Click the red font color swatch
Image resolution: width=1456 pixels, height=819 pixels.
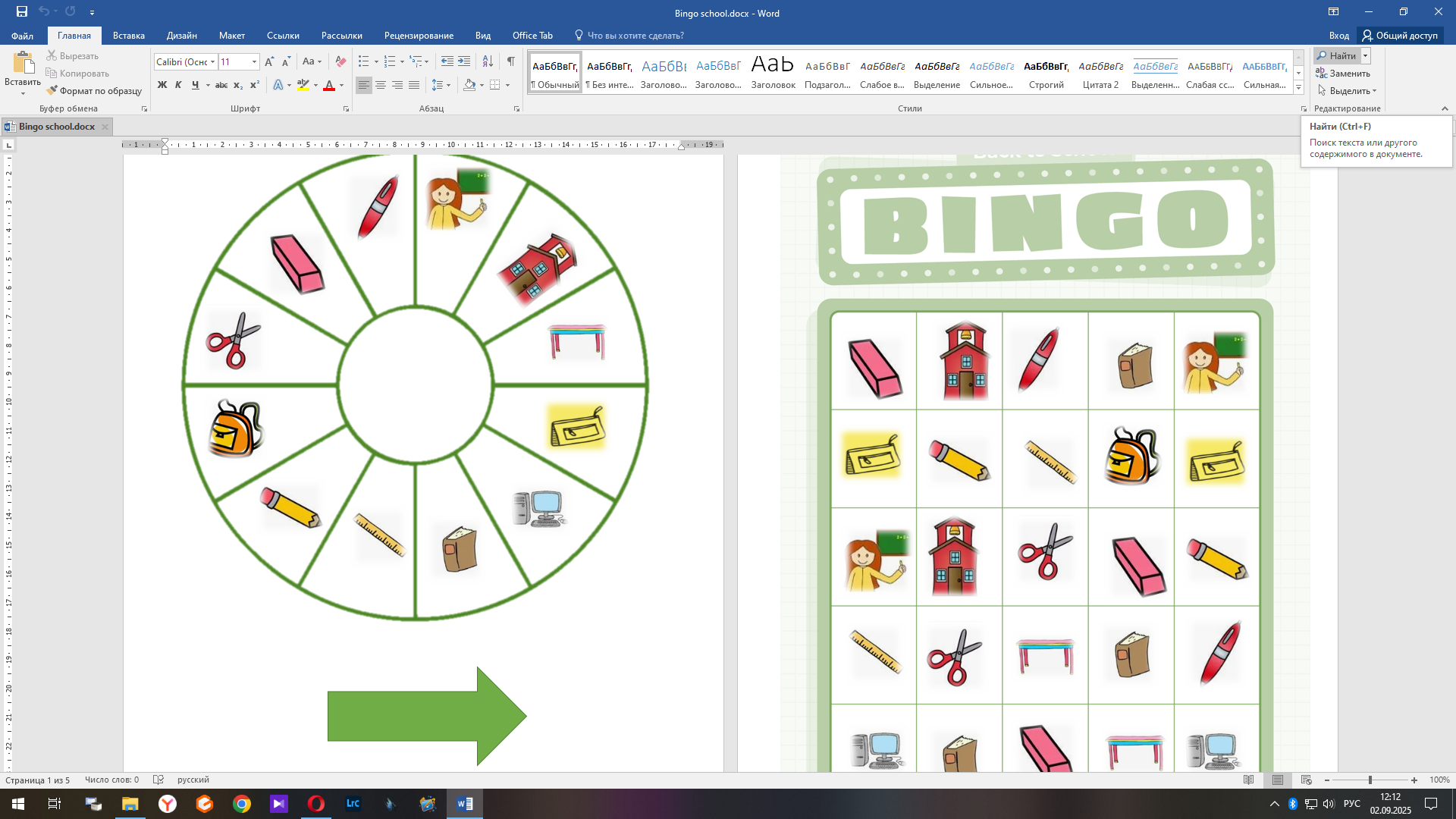[x=329, y=85]
